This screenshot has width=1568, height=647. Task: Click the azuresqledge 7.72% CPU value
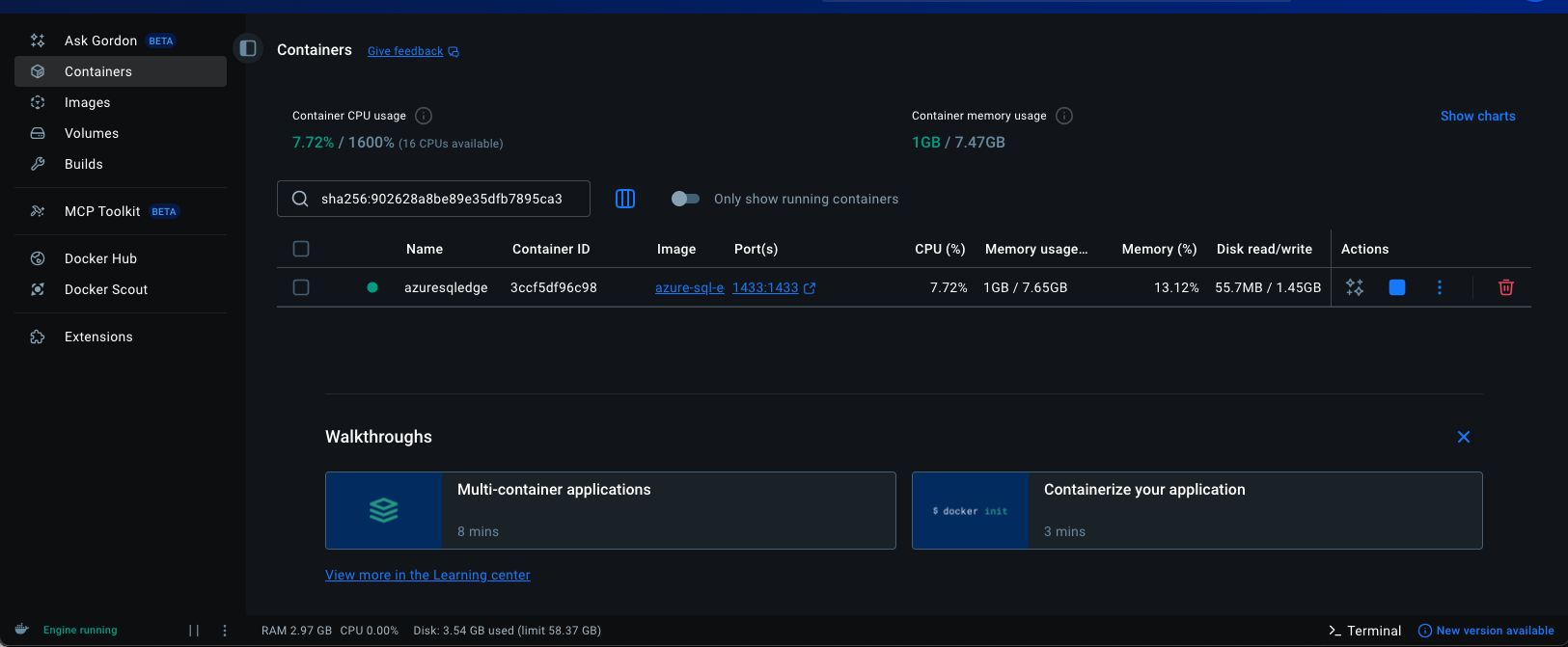click(x=949, y=287)
